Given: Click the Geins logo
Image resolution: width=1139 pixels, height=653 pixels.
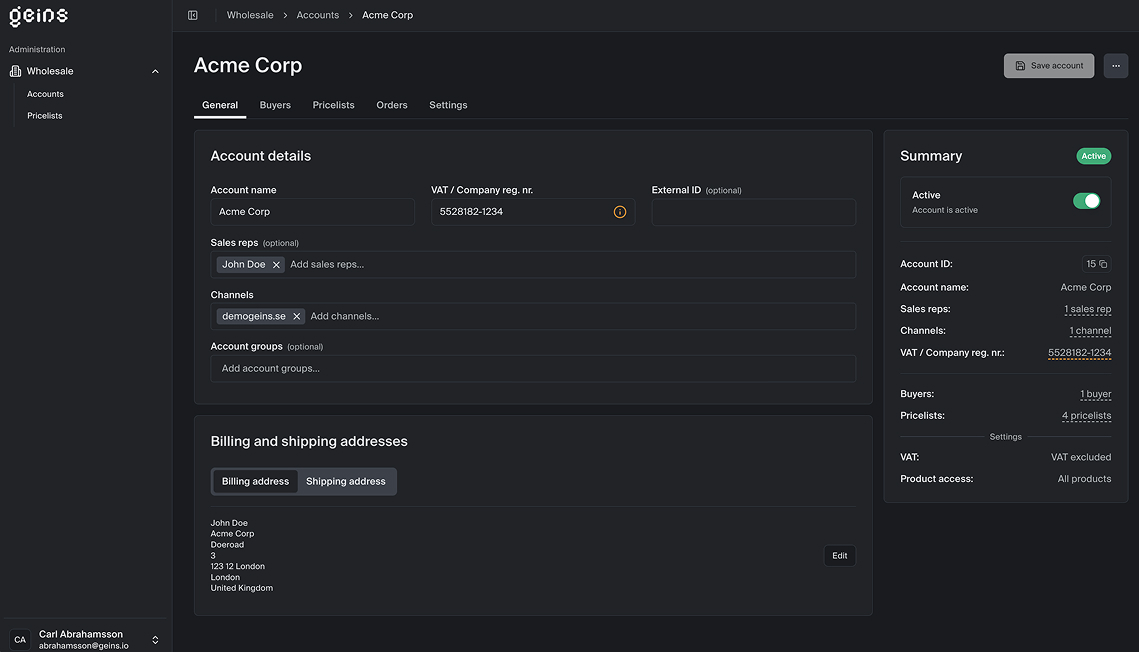Looking at the screenshot, I should [39, 16].
